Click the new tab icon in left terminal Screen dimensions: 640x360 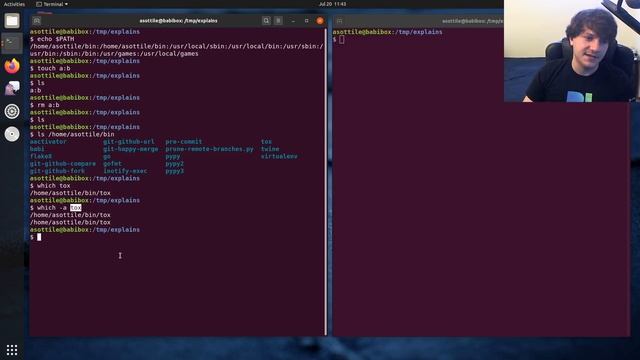[x=37, y=20]
